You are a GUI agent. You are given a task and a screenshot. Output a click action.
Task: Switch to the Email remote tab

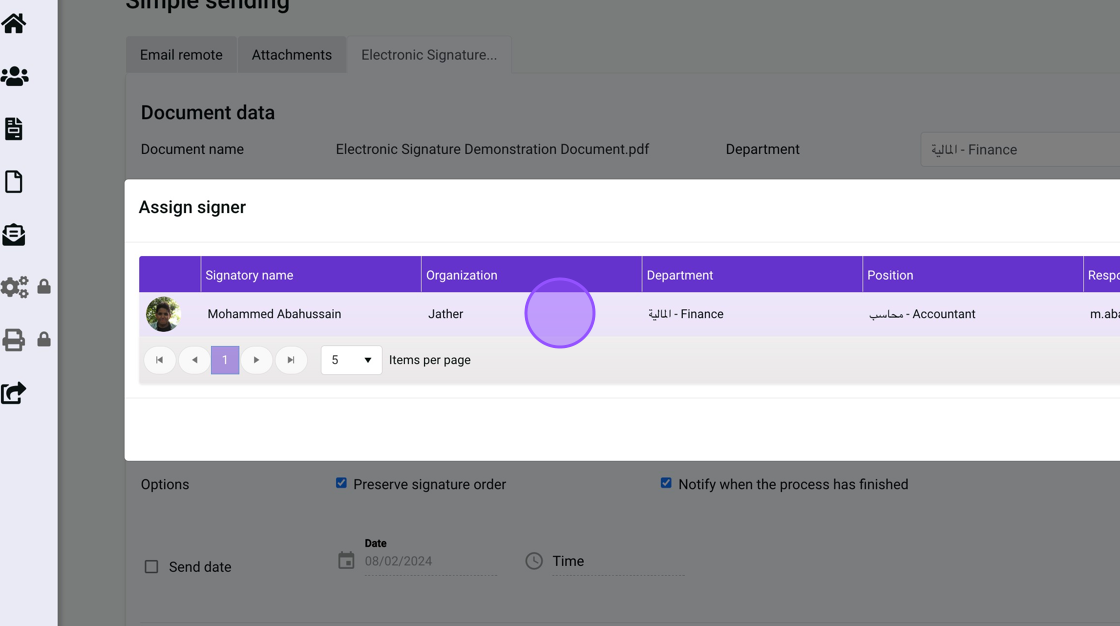(181, 55)
